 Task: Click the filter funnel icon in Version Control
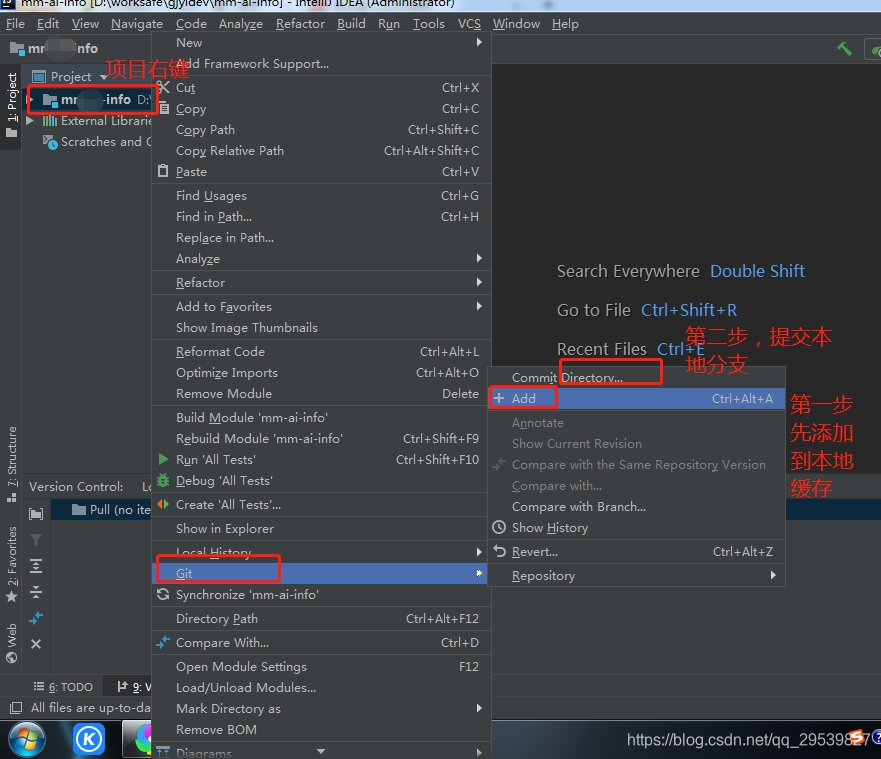tap(36, 540)
